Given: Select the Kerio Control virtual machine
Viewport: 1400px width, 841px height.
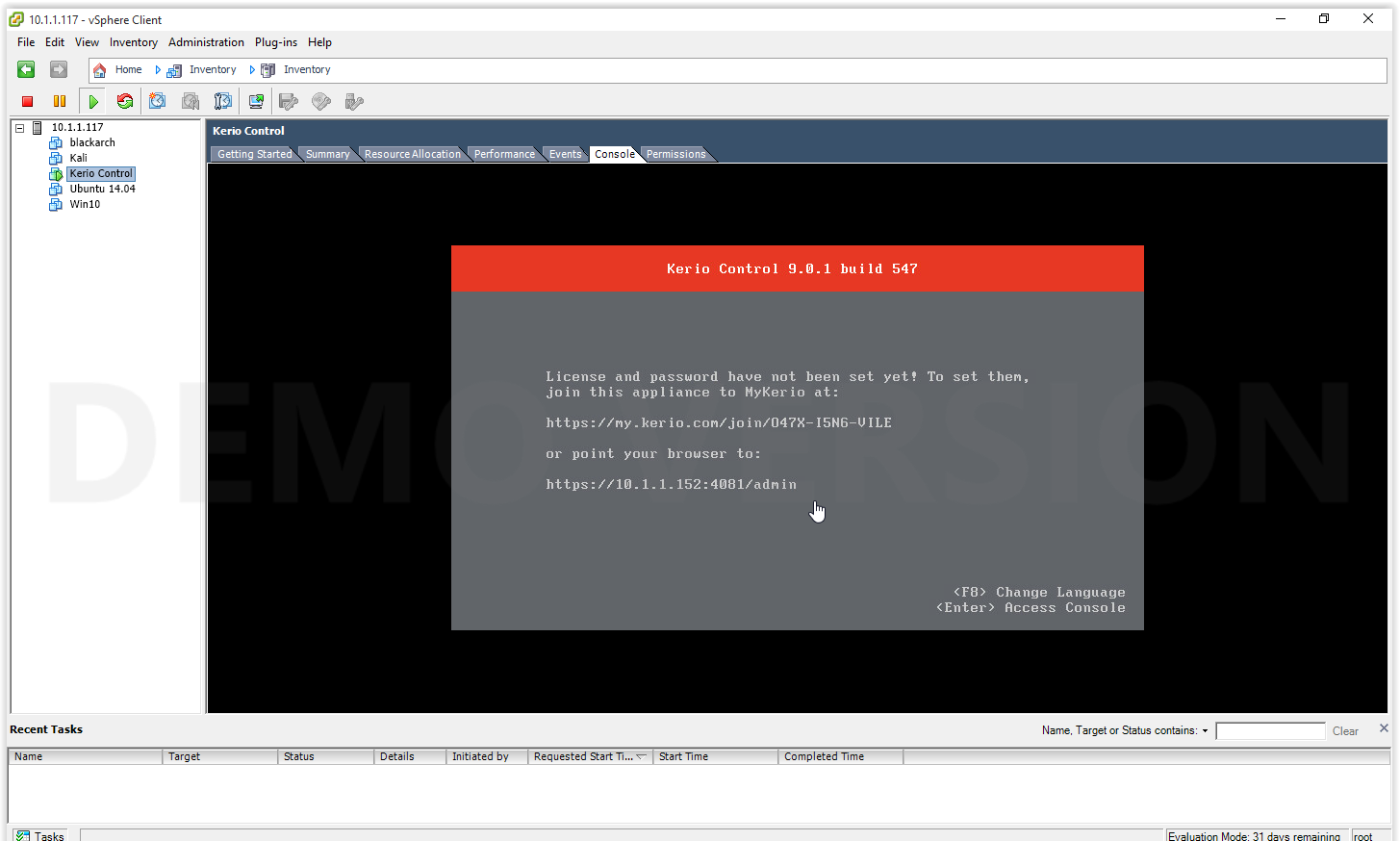Looking at the screenshot, I should click(x=101, y=173).
